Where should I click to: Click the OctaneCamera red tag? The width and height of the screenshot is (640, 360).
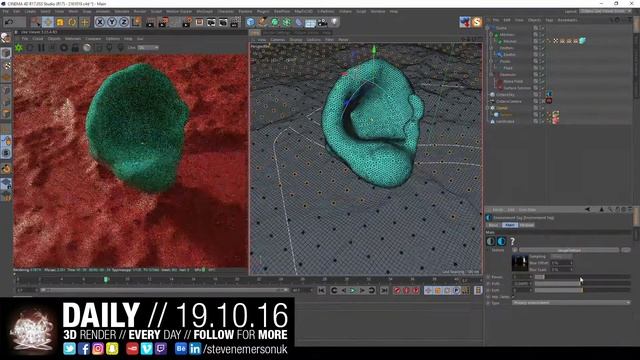point(549,101)
